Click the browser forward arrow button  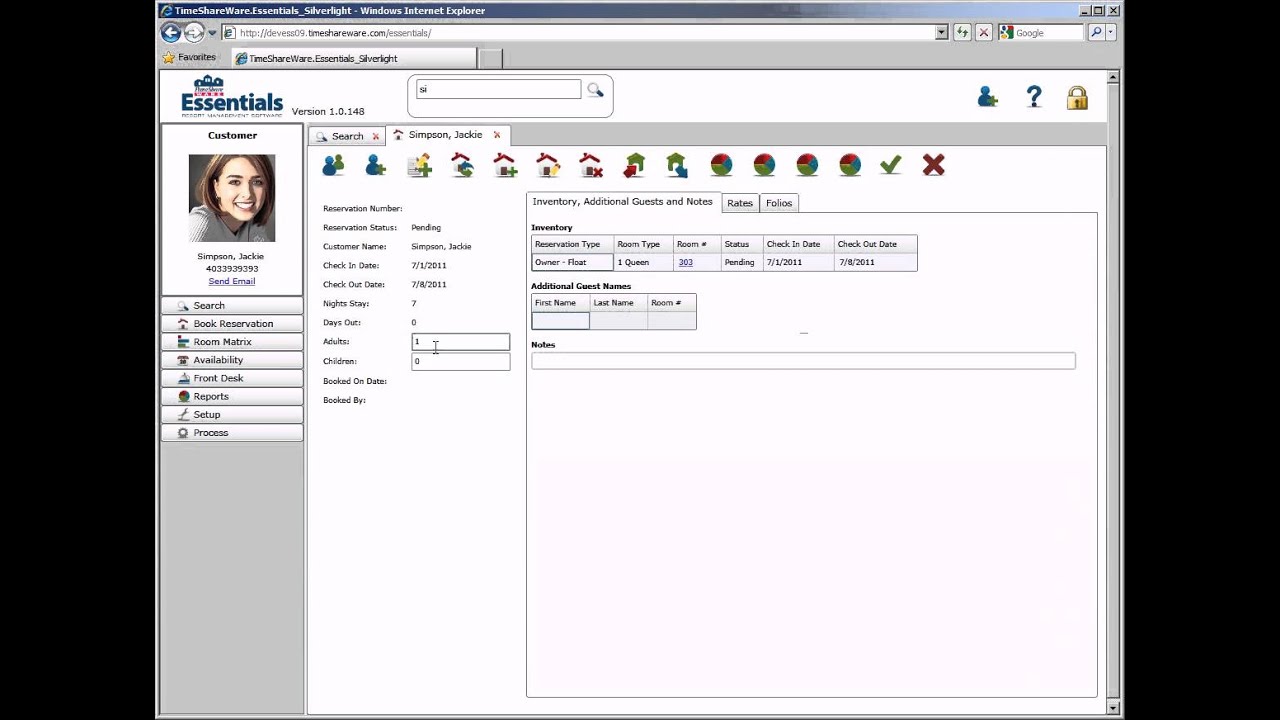point(194,32)
